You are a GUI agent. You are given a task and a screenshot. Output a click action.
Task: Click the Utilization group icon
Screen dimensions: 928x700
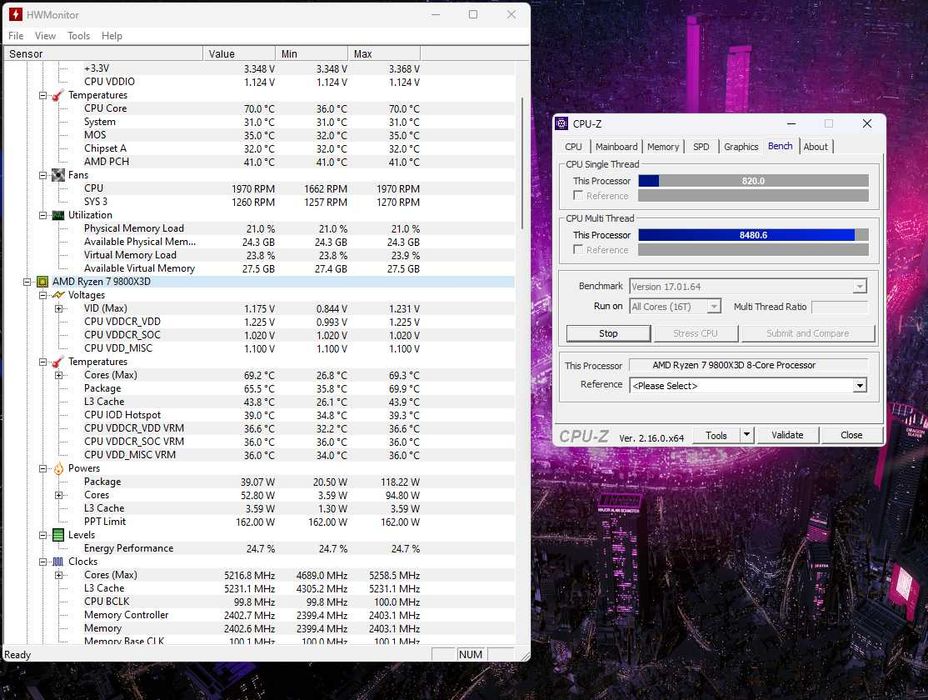(x=58, y=215)
